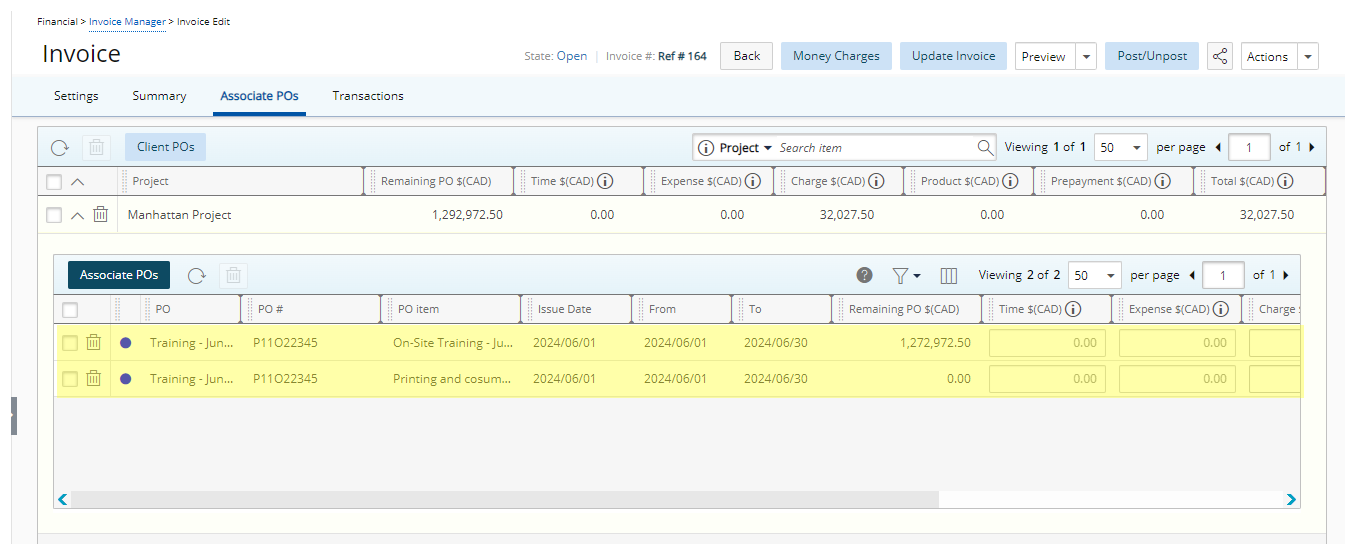The width and height of the screenshot is (1357, 556).
Task: Click the refresh icon beside Associate POs
Action: click(x=197, y=275)
